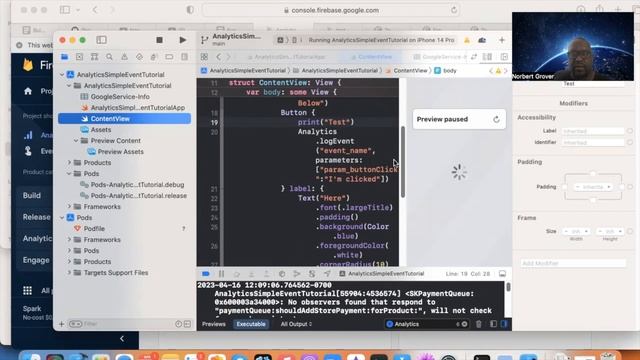The image size is (640, 360).
Task: Click Safari address bar for console.firebase.google.com
Action: tap(331, 10)
